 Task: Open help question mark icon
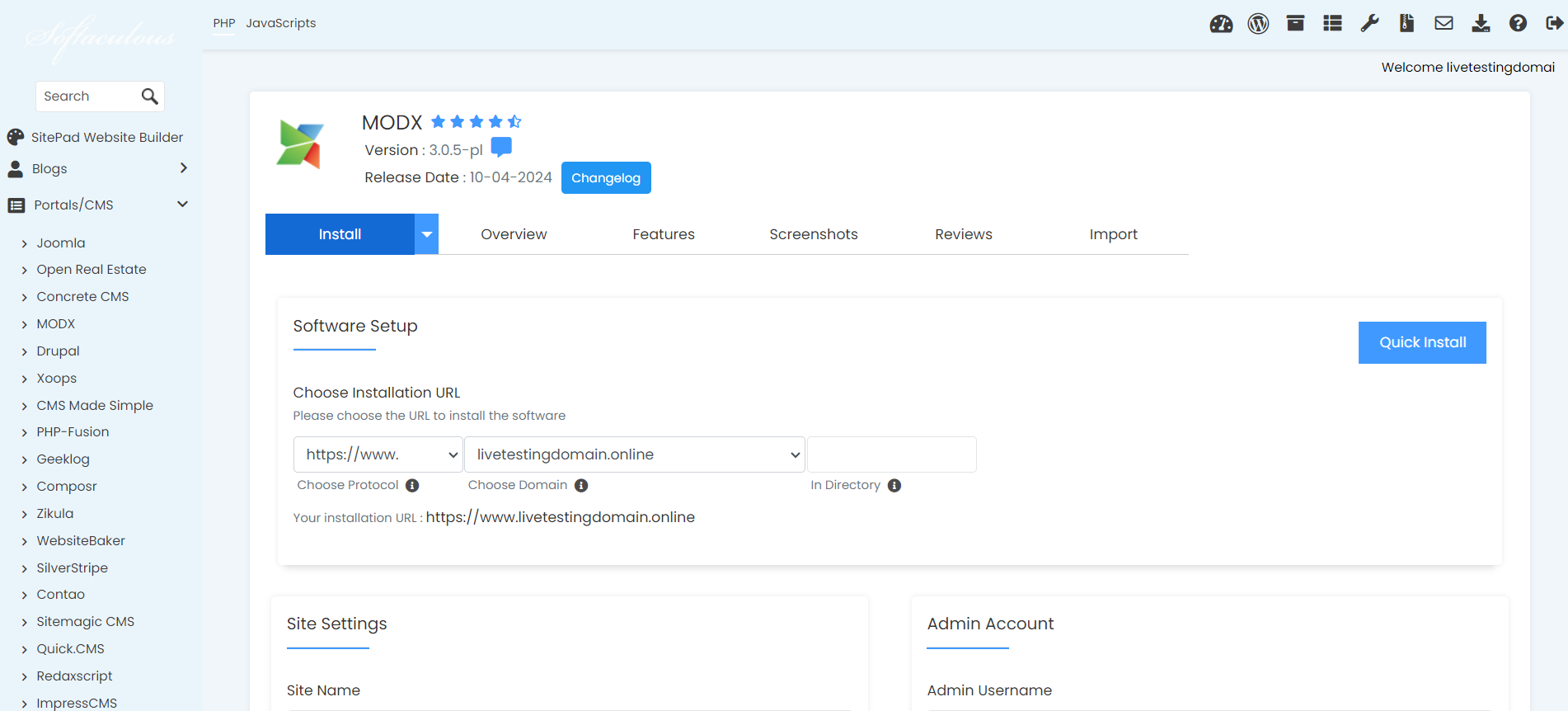coord(1518,23)
